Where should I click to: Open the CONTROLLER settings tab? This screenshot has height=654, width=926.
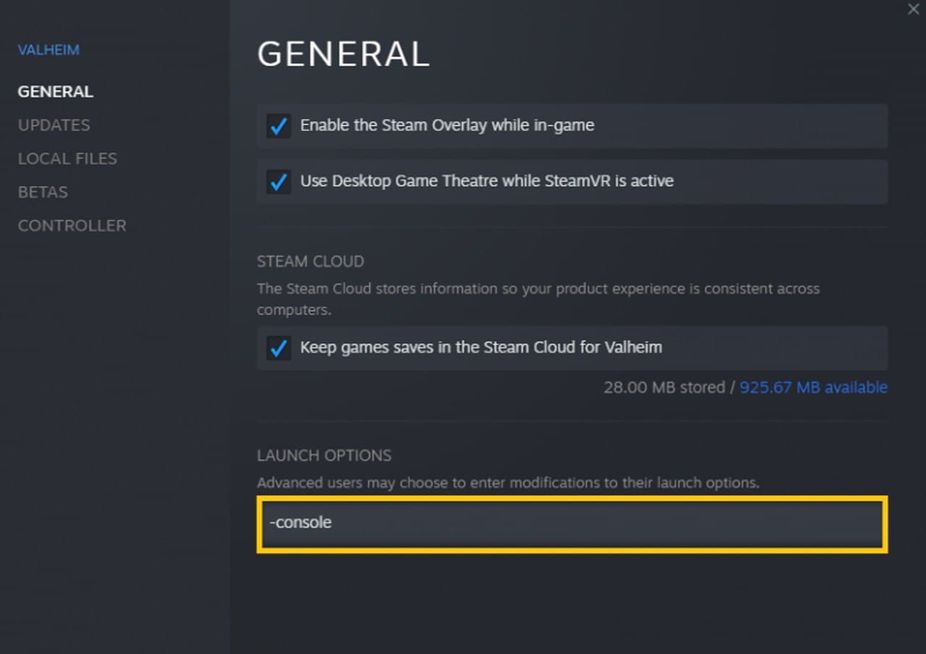pos(71,225)
